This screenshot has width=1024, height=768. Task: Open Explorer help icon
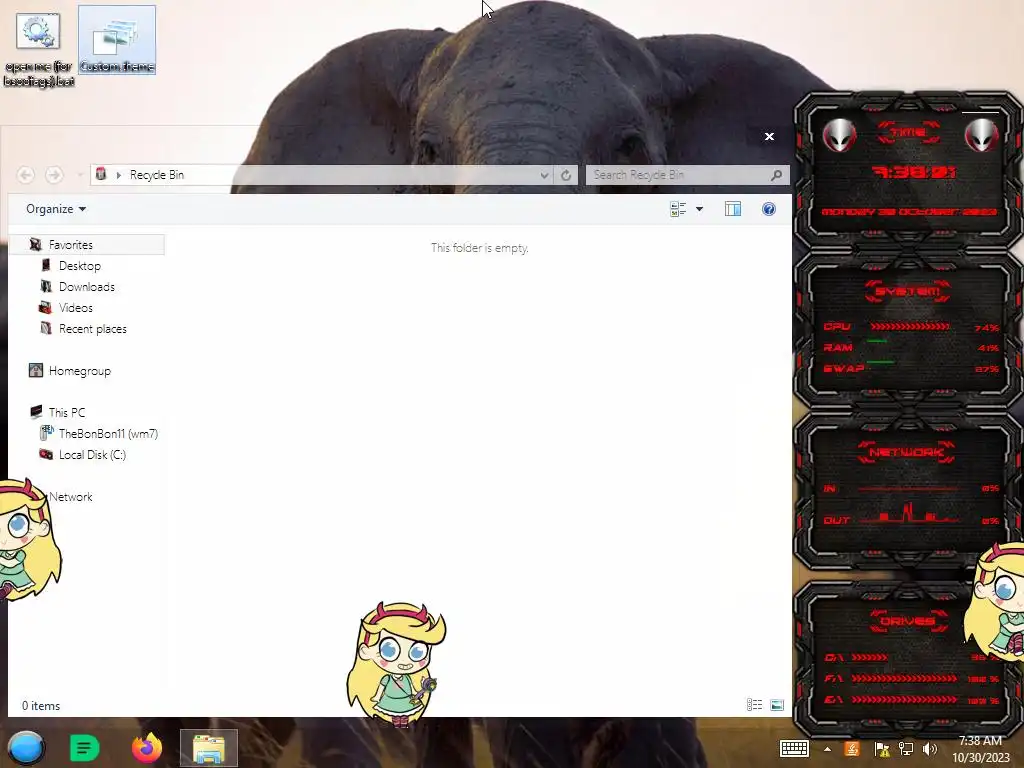[769, 209]
